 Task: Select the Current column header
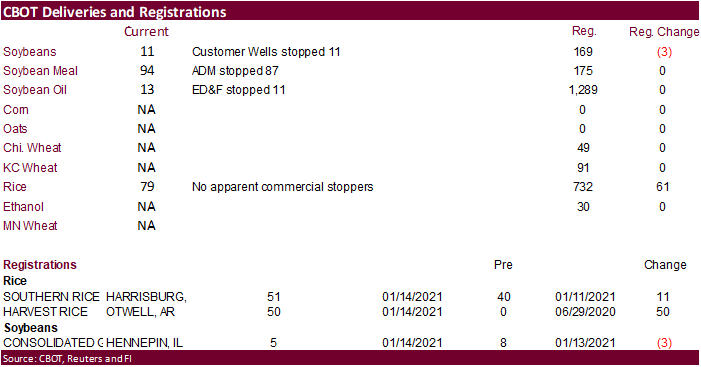coord(146,32)
